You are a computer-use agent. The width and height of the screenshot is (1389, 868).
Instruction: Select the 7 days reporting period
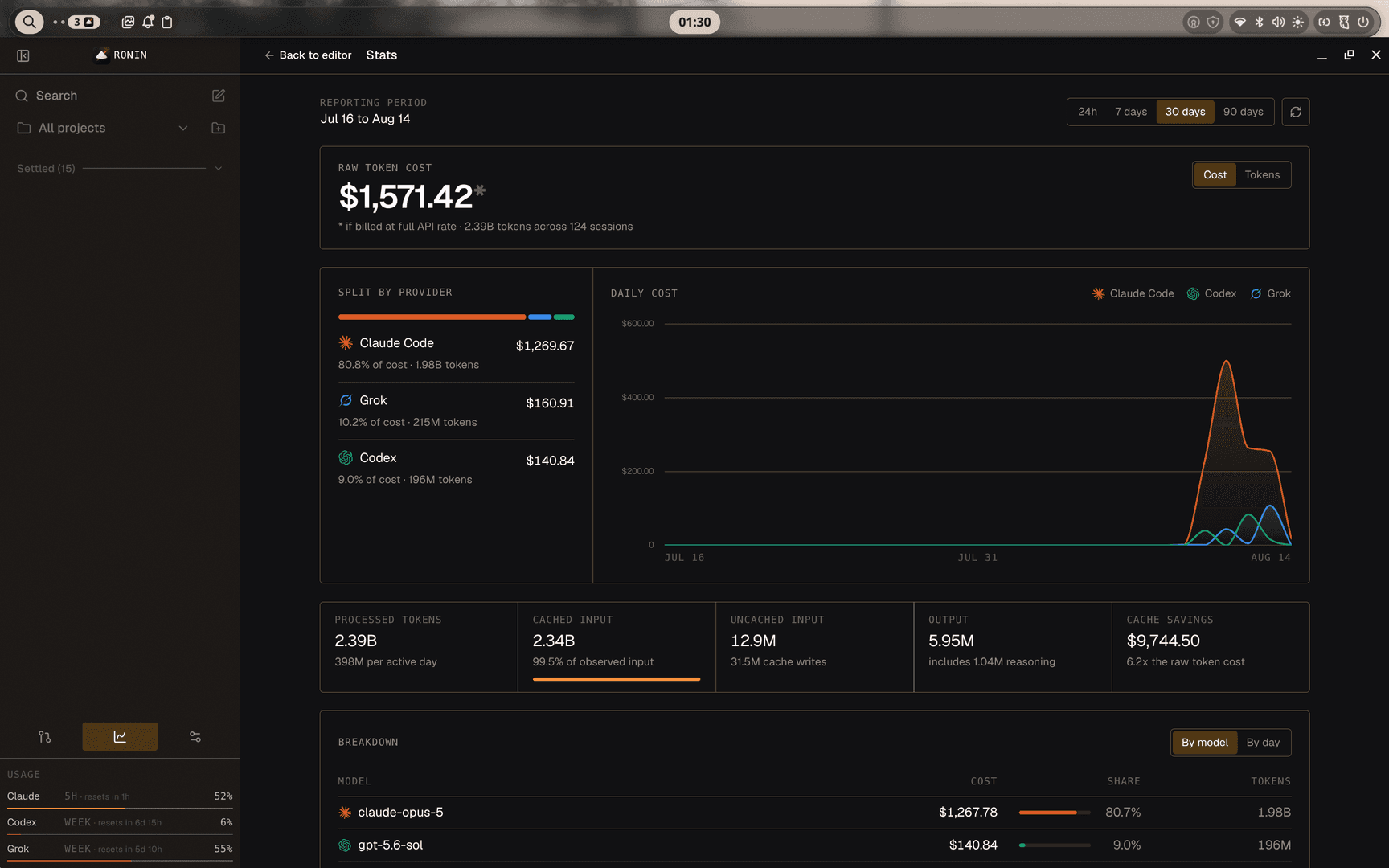(x=1130, y=112)
